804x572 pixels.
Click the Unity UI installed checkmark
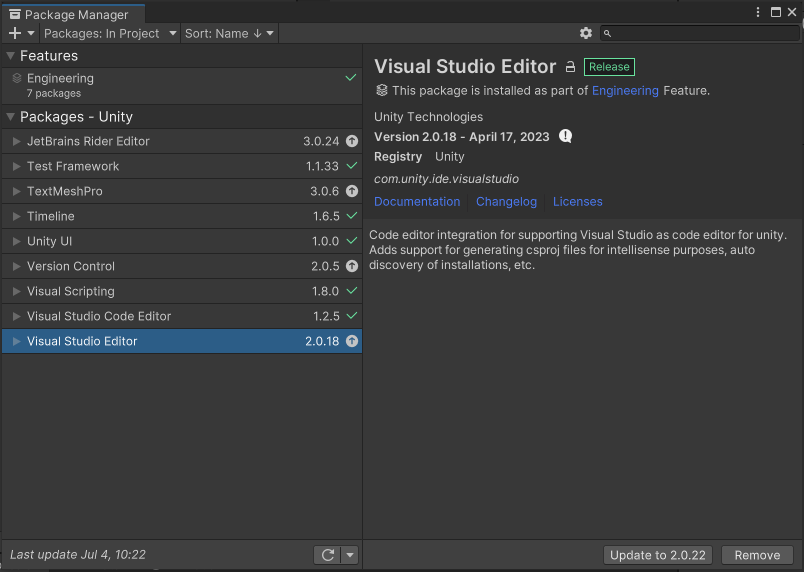(x=352, y=240)
